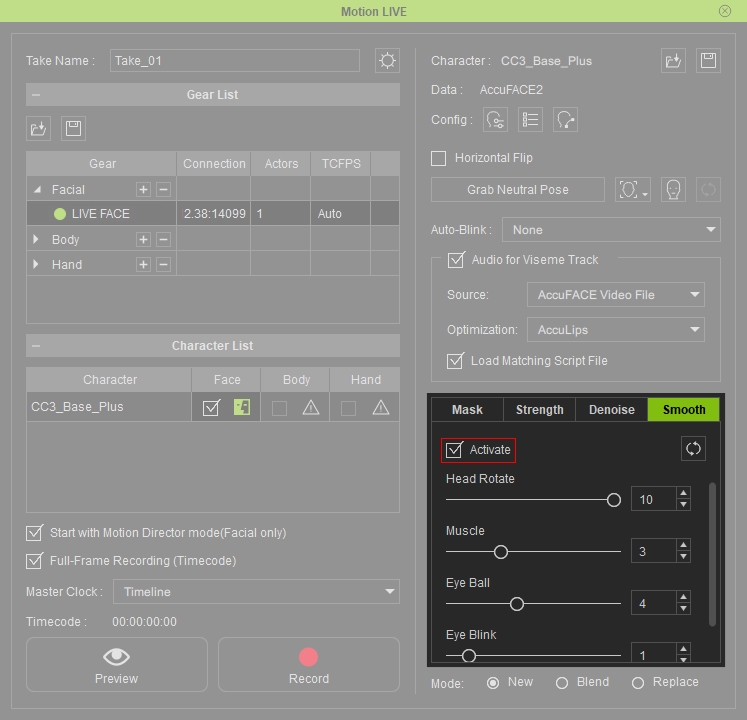
Task: Click the green face gear assignment icon
Action: [x=242, y=407]
